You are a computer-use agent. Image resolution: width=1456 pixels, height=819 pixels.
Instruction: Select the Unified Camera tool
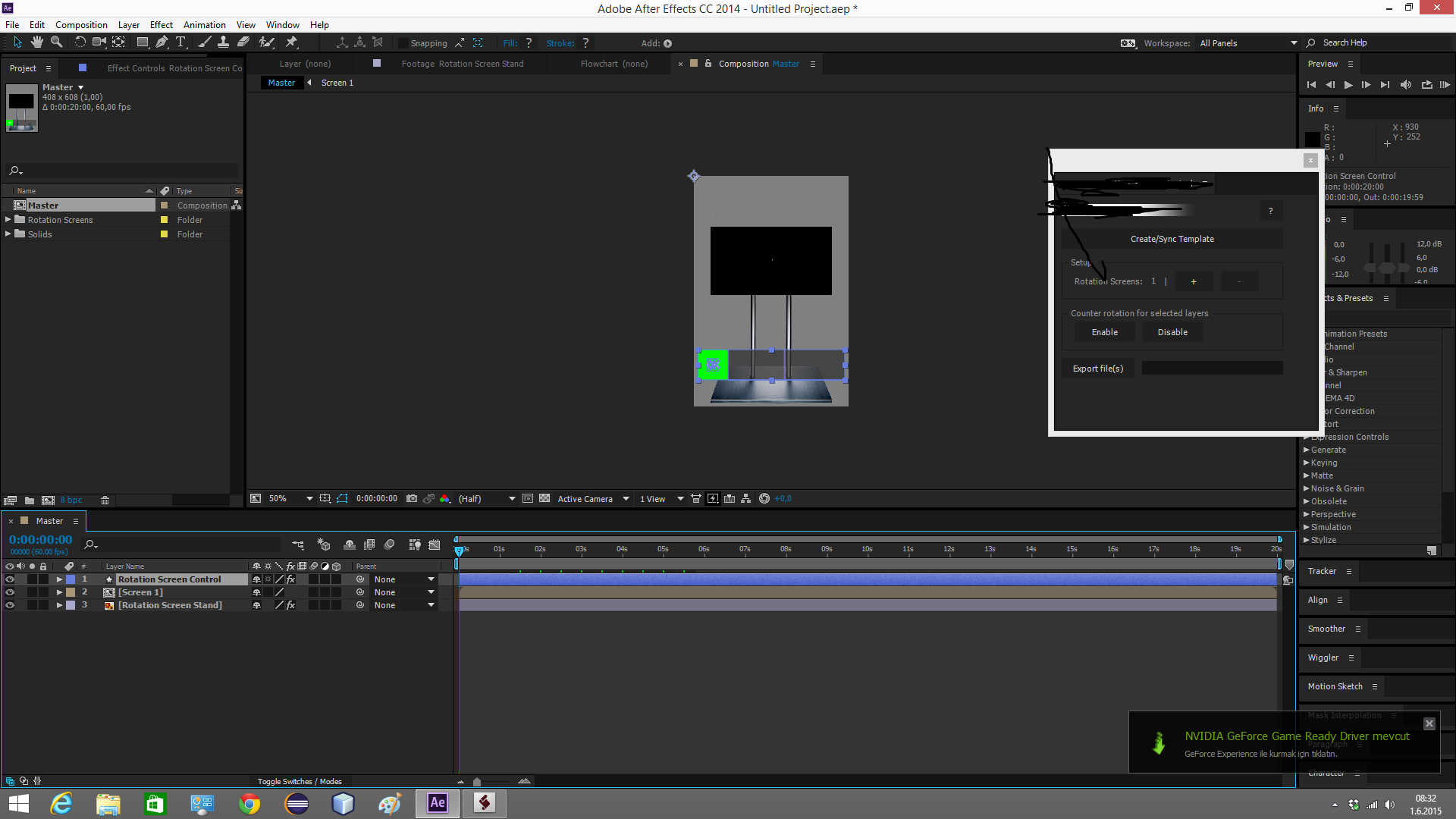(x=99, y=42)
